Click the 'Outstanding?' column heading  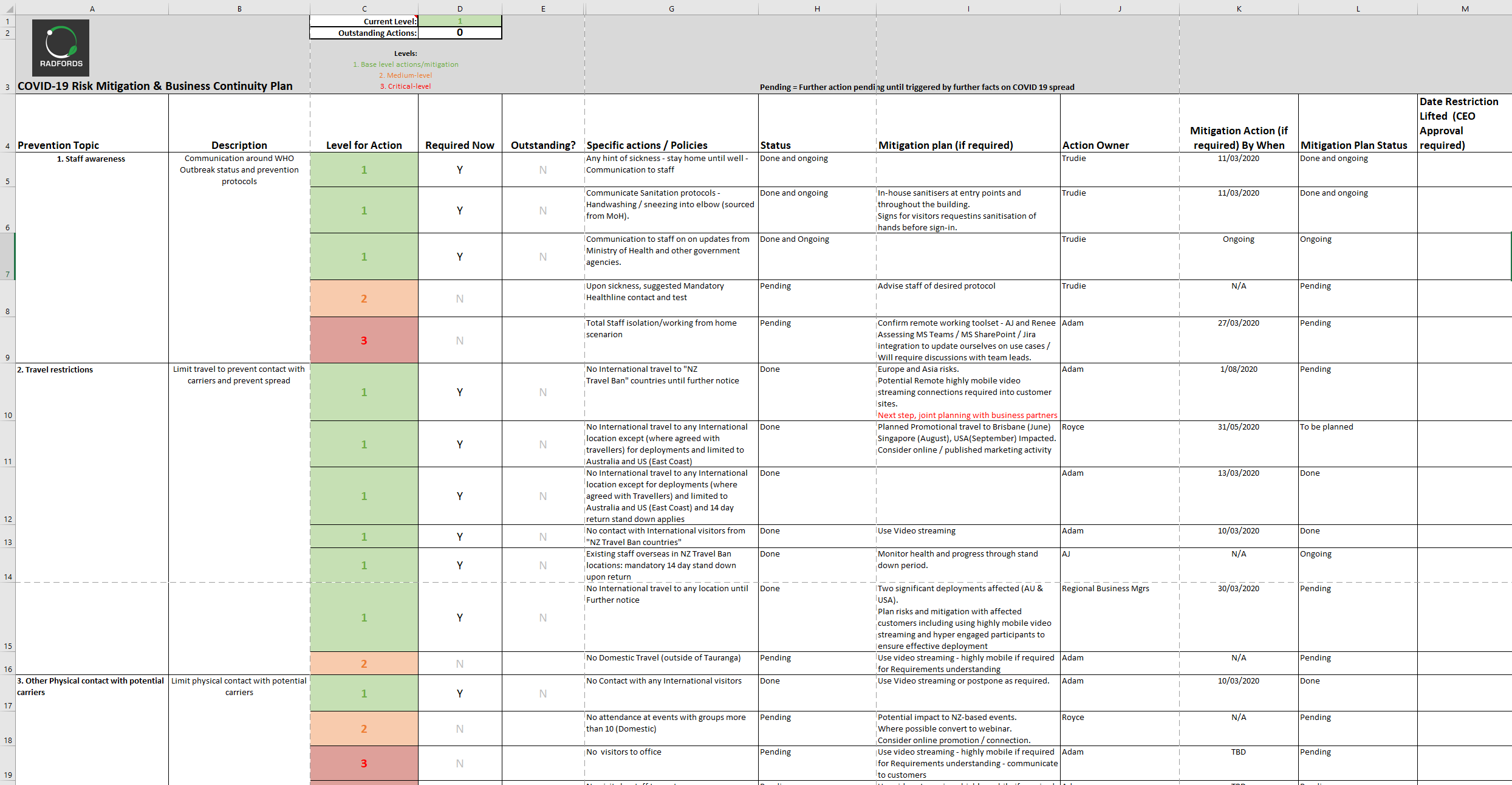pyautogui.click(x=543, y=145)
